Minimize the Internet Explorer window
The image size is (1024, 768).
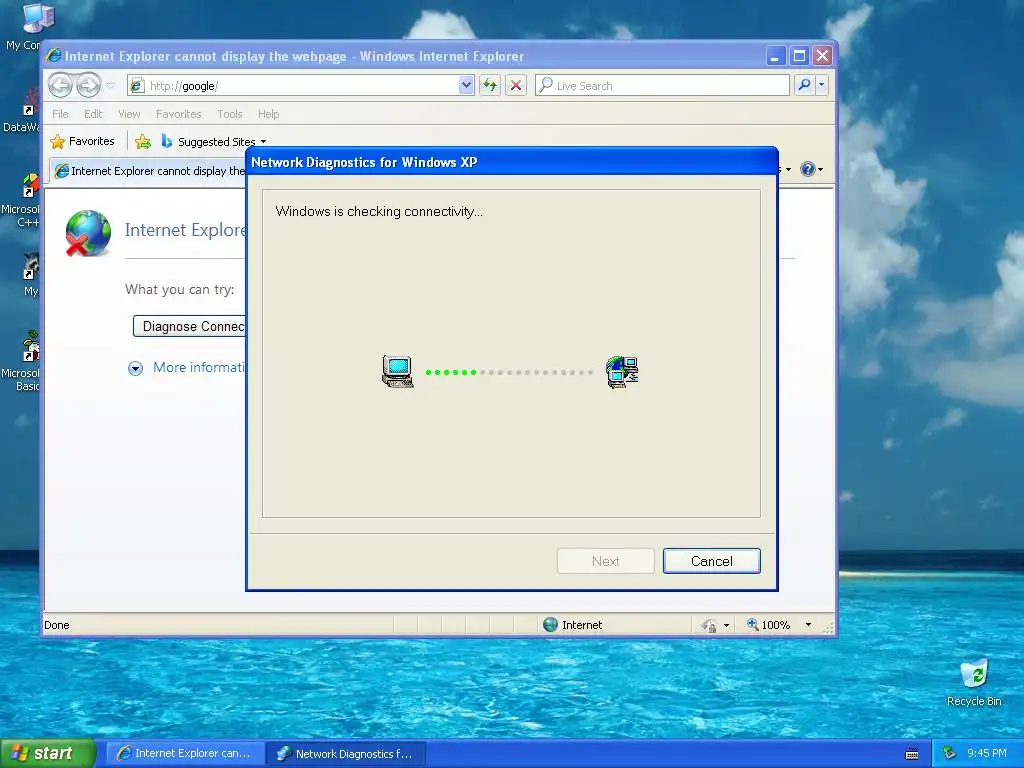pos(775,56)
